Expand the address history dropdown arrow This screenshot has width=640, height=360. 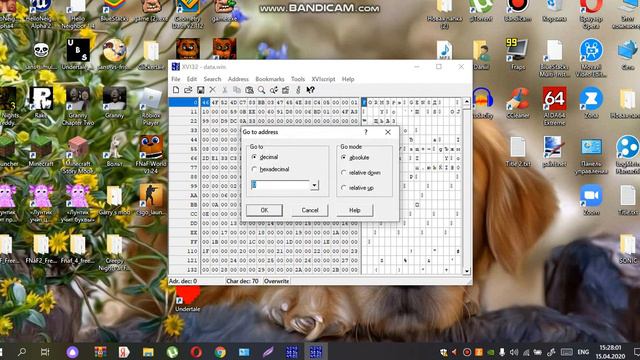[314, 185]
